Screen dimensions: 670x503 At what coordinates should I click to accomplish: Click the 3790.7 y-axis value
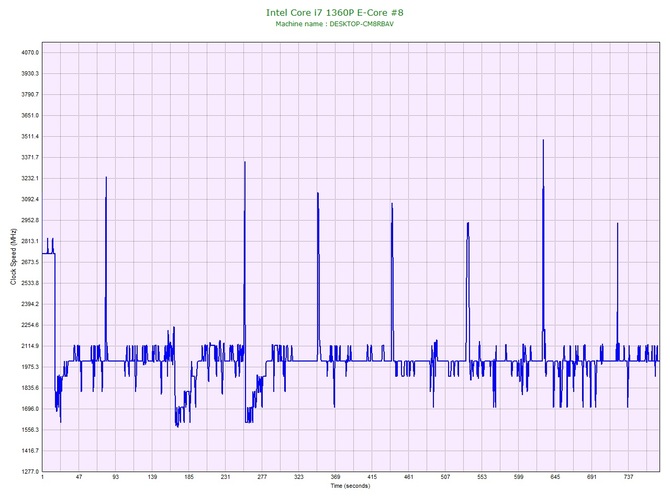tap(30, 94)
